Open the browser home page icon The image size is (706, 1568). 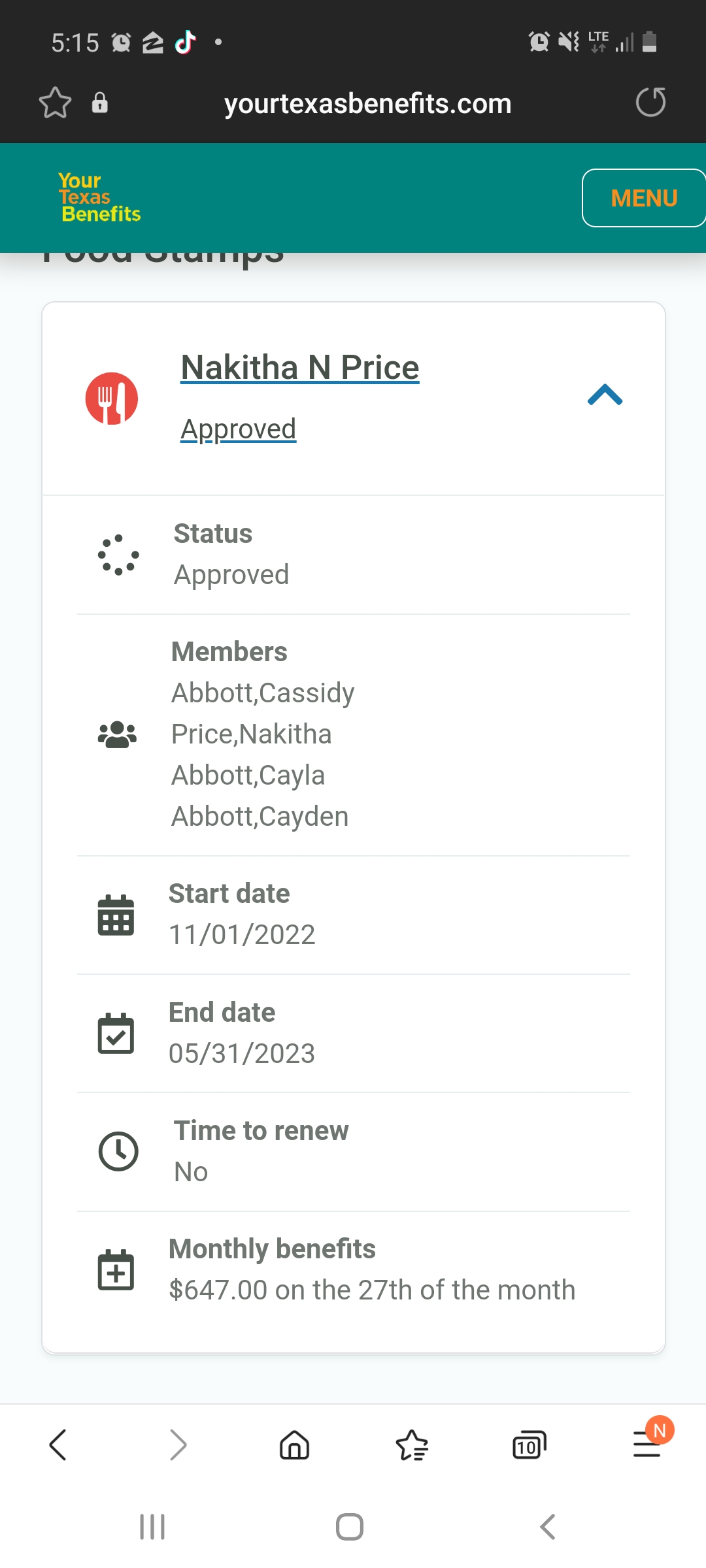pos(294,1445)
